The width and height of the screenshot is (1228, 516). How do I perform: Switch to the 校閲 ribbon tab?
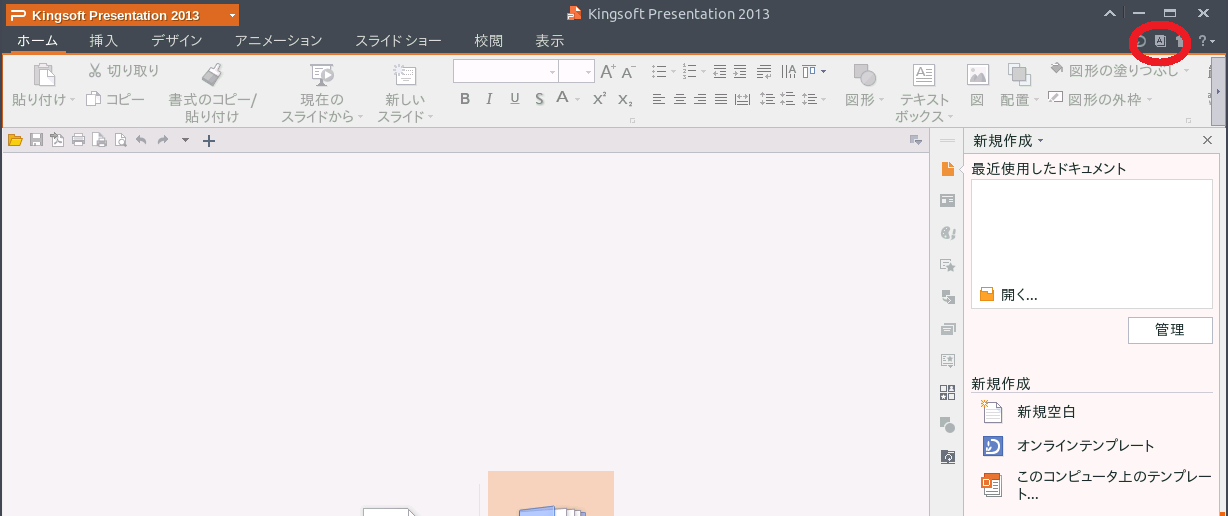[489, 41]
